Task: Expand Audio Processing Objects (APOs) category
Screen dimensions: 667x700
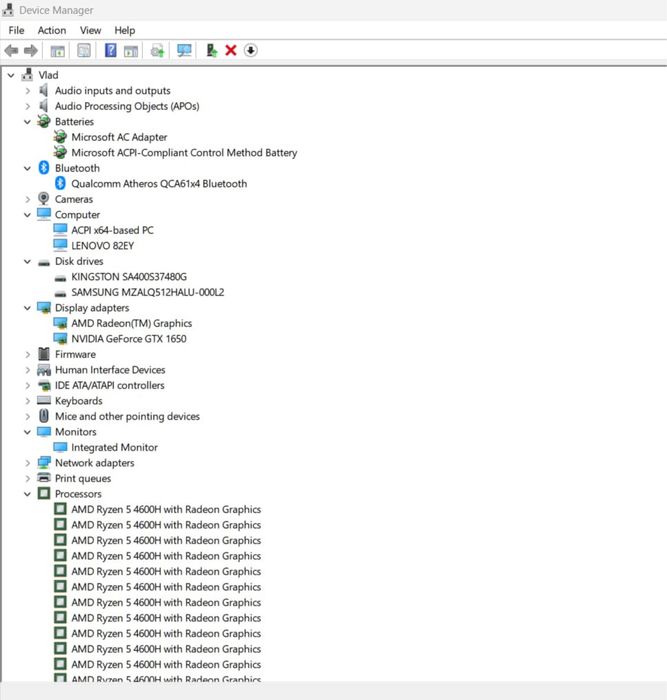Action: 28,106
